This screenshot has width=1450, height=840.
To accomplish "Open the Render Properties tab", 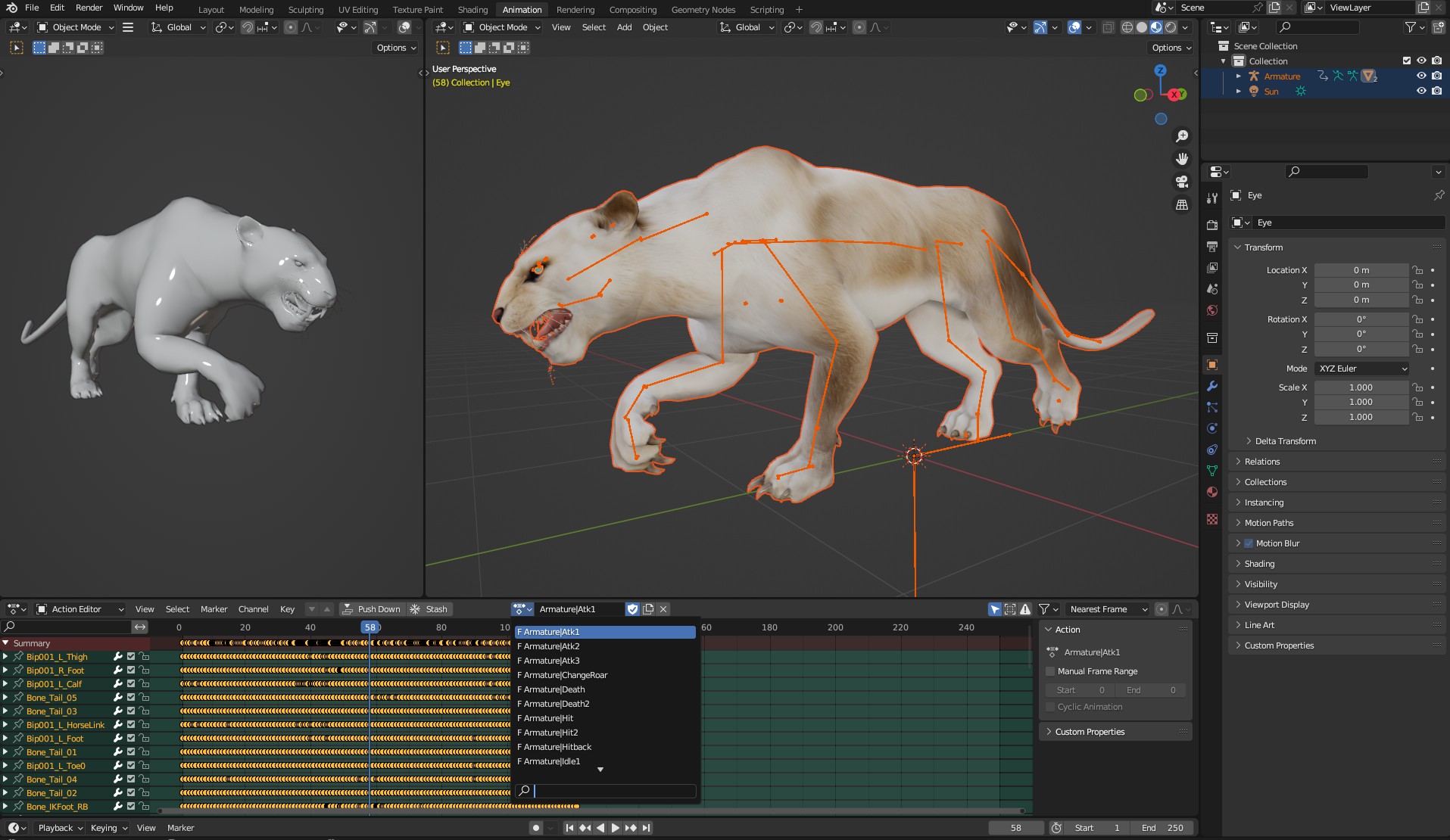I will 1211,224.
